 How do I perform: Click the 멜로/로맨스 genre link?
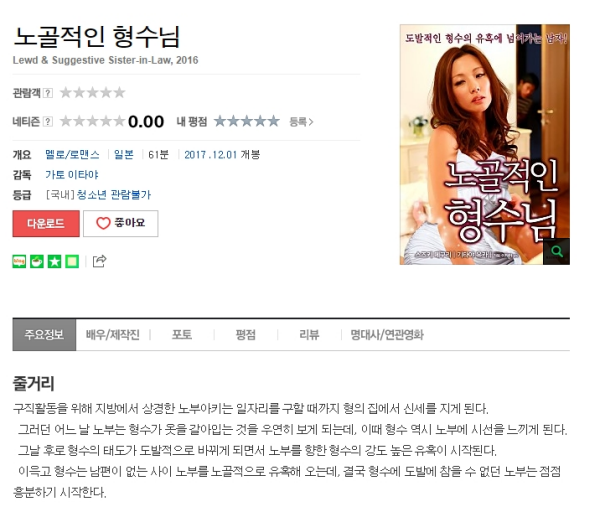pyautogui.click(x=72, y=155)
